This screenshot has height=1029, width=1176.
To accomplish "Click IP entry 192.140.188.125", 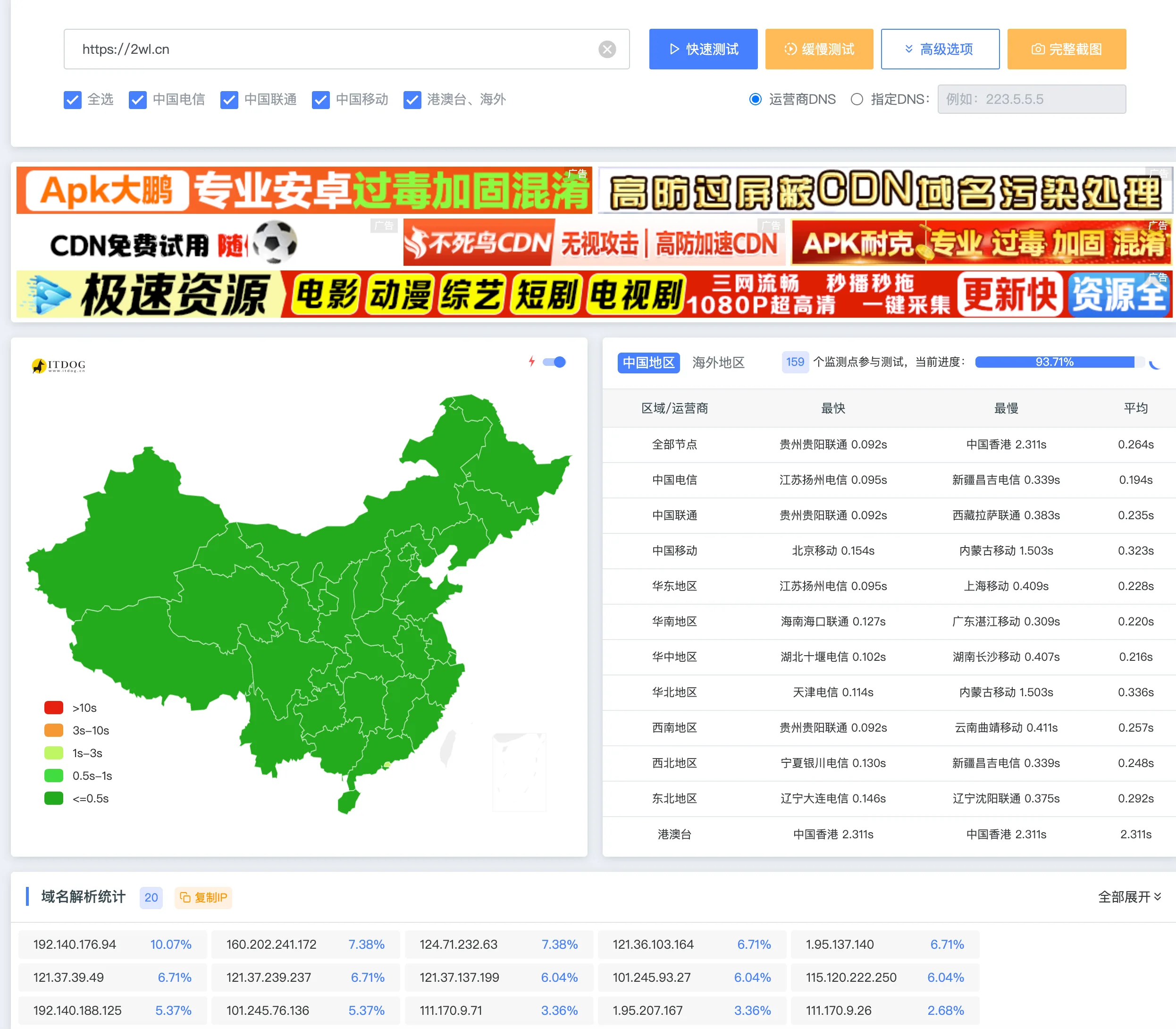I will [x=112, y=1011].
